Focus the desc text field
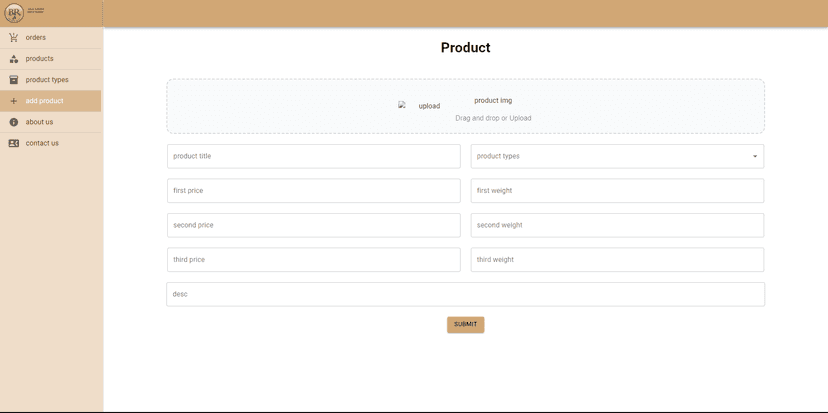This screenshot has height=413, width=828. [x=465, y=294]
